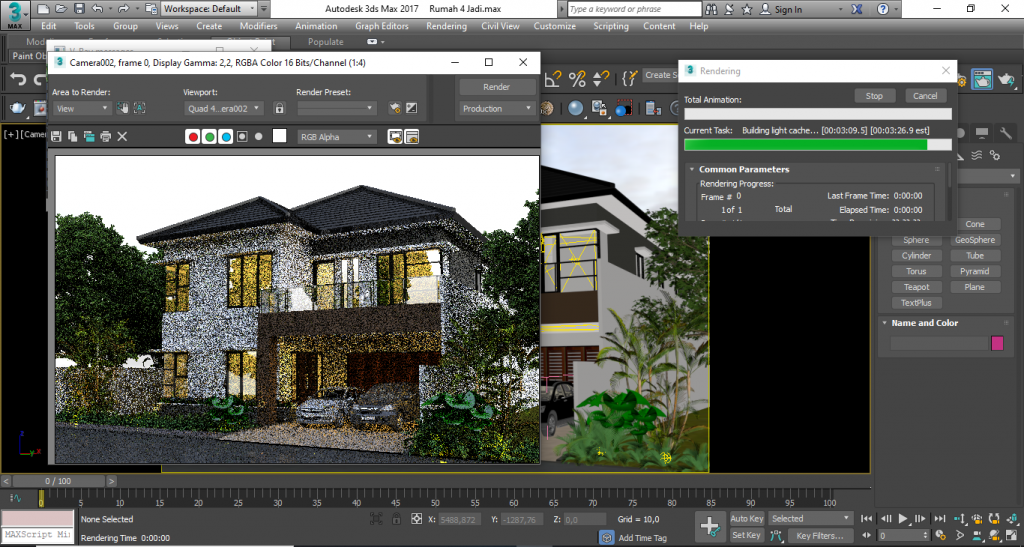Collapse the Name and Color rollout
This screenshot has width=1024, height=547.
tap(884, 322)
